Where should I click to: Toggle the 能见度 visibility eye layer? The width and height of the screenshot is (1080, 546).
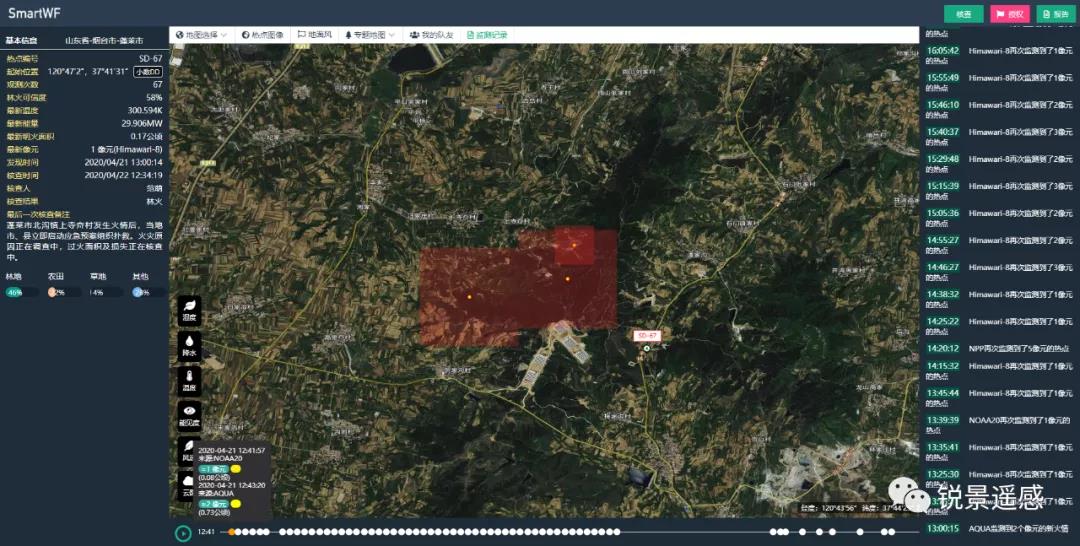pyautogui.click(x=189, y=415)
